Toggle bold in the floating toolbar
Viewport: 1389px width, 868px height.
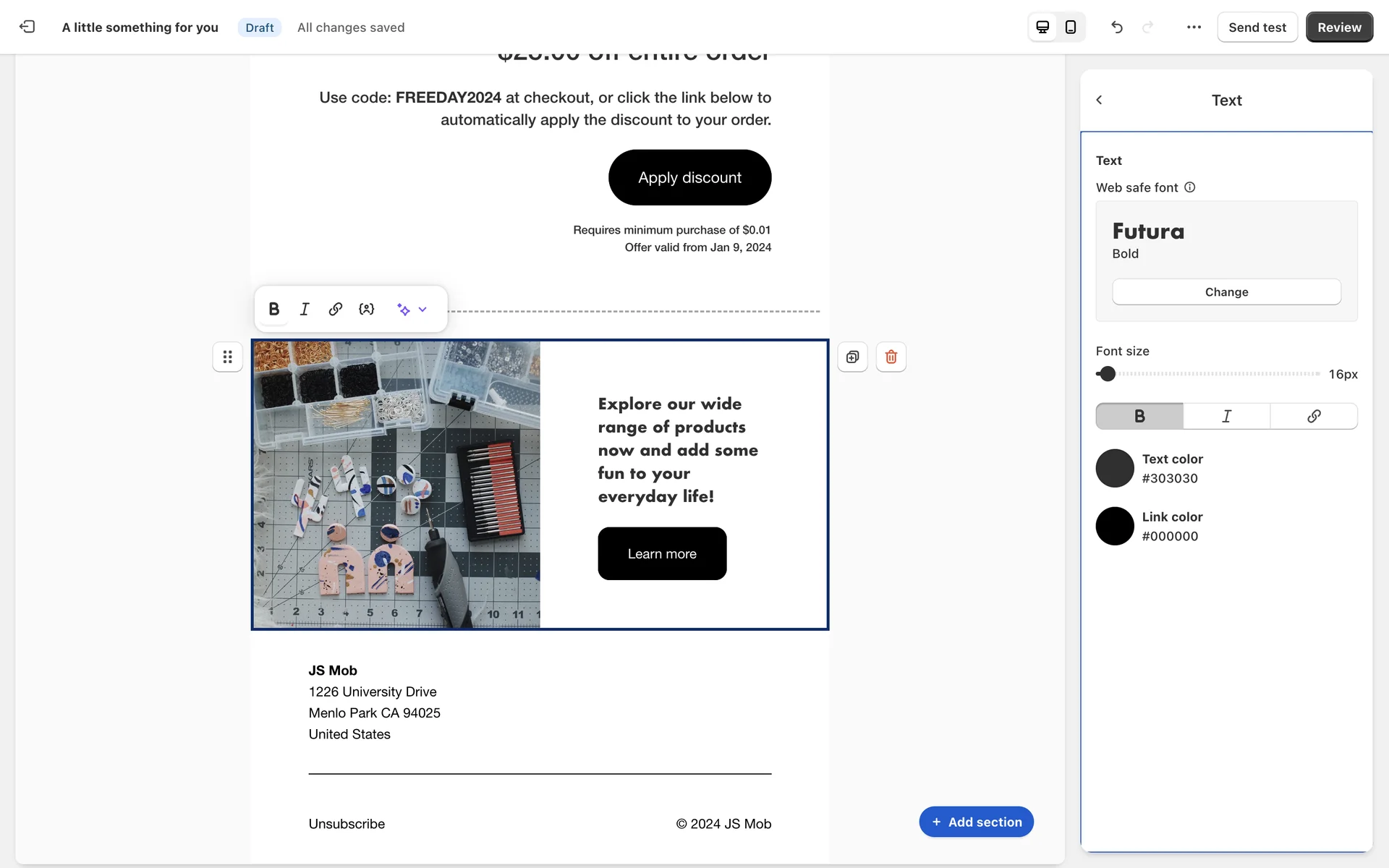(x=273, y=309)
